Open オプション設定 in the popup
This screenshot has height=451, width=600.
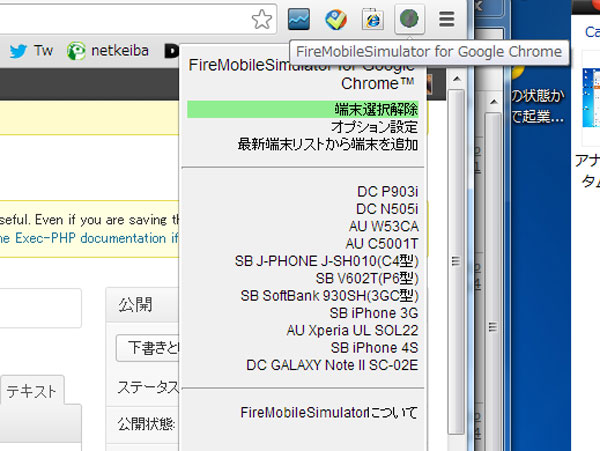tap(374, 127)
